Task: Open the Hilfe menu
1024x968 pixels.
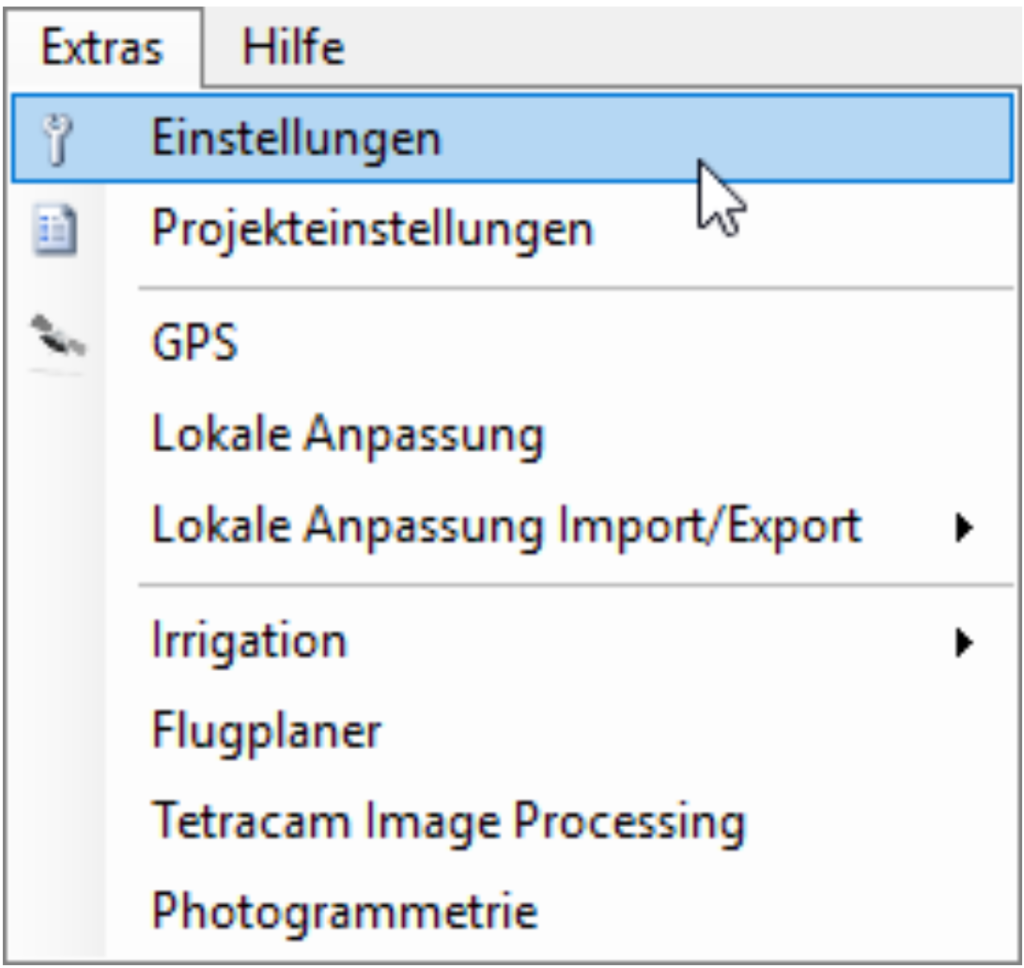Action: (293, 48)
